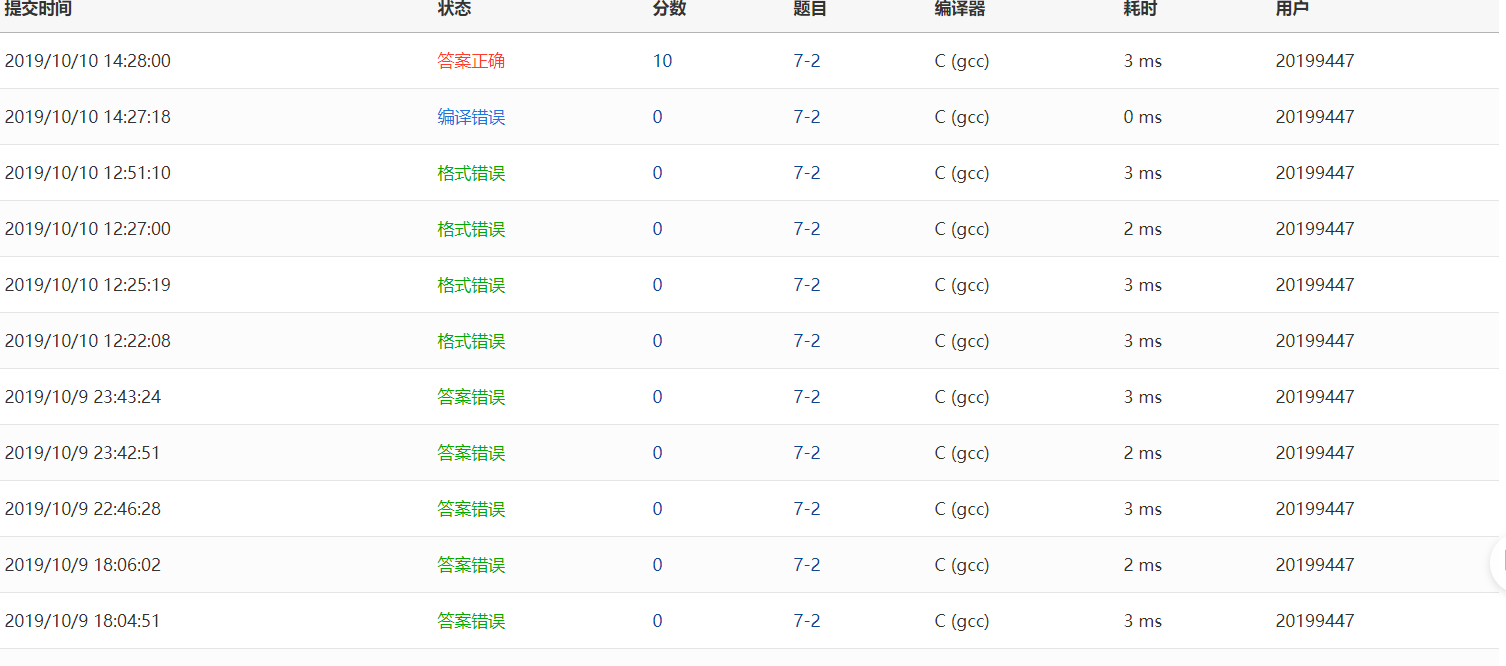Select timestamp 2019/10/9 23:42:51
The height and width of the screenshot is (666, 1506).
(x=83, y=453)
